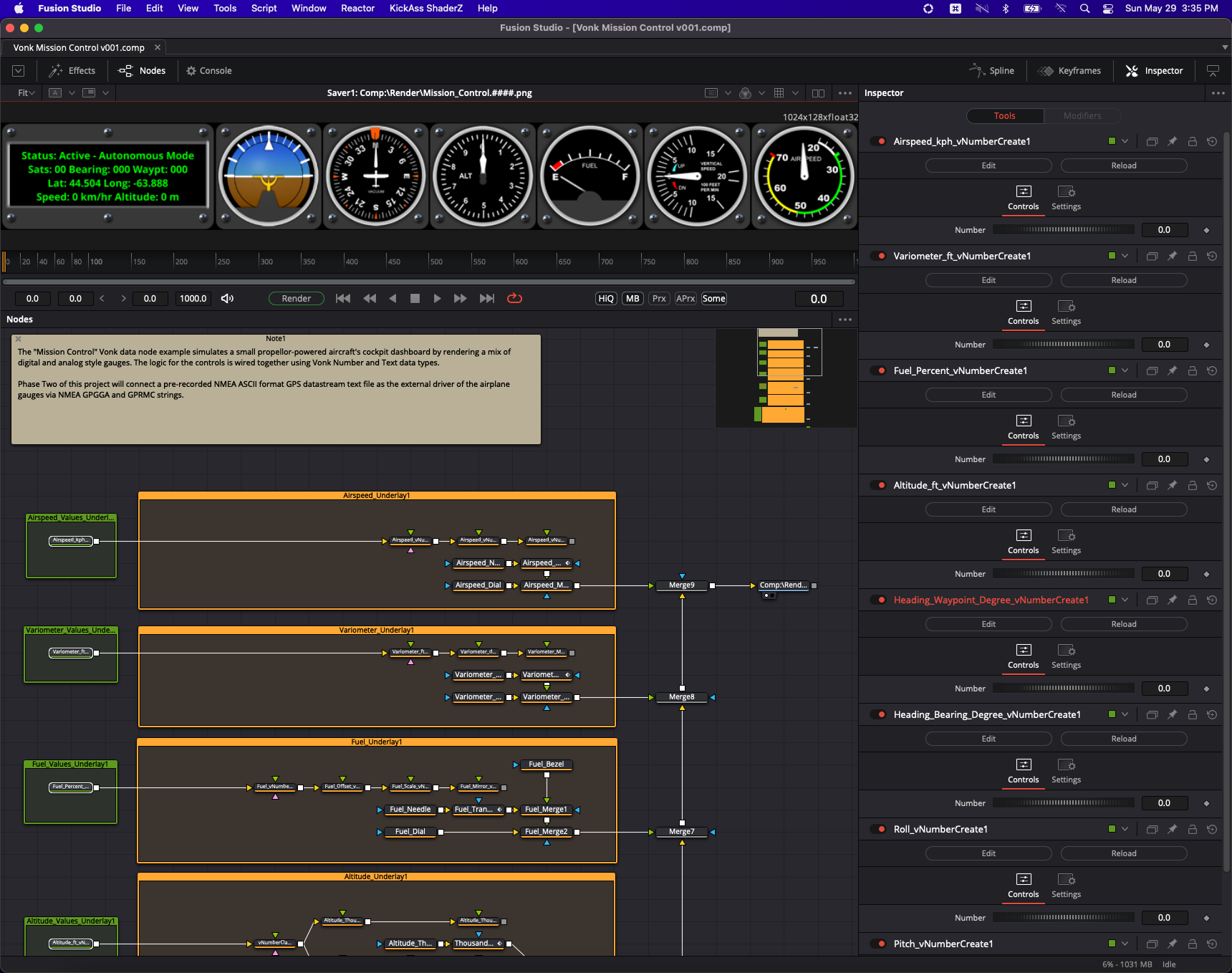Open macOS Spotlight search

point(1084,9)
